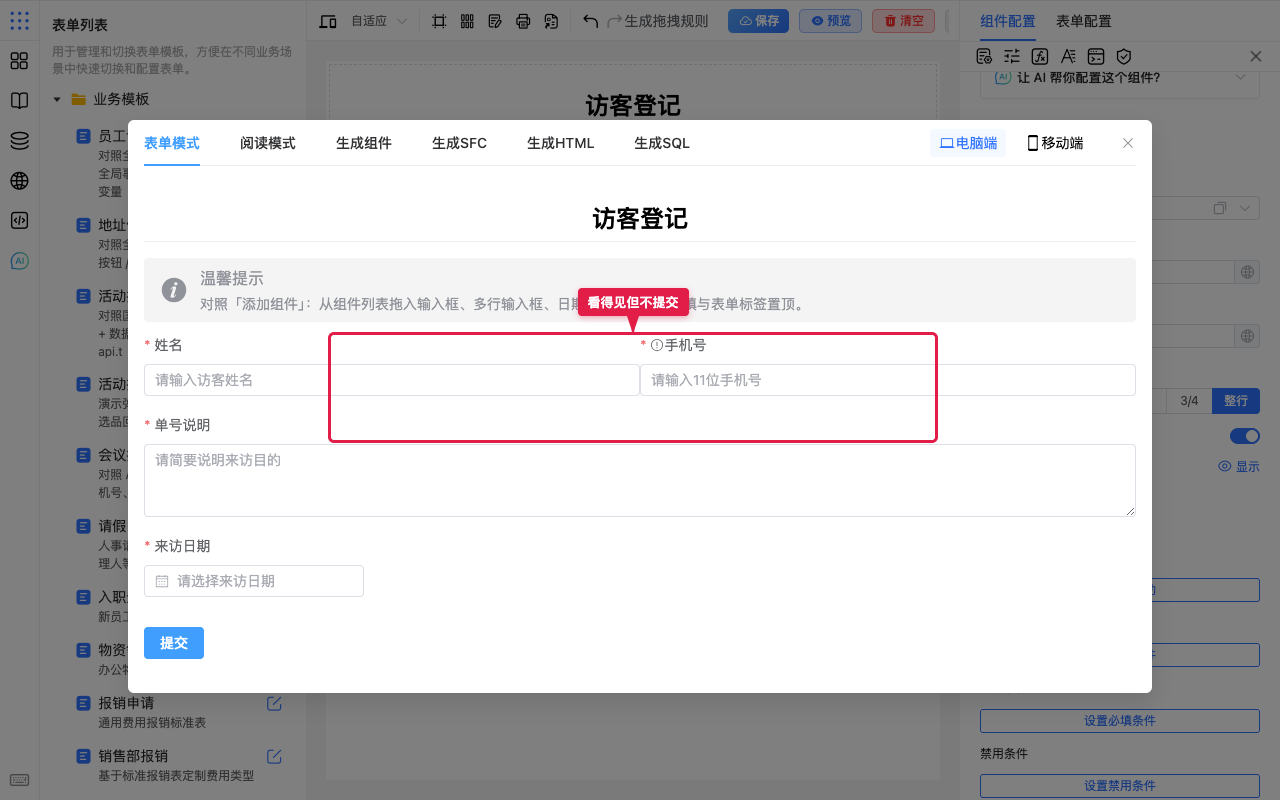This screenshot has height=800, width=1280.
Task: Close the component config icon bar
Action: 1256,57
